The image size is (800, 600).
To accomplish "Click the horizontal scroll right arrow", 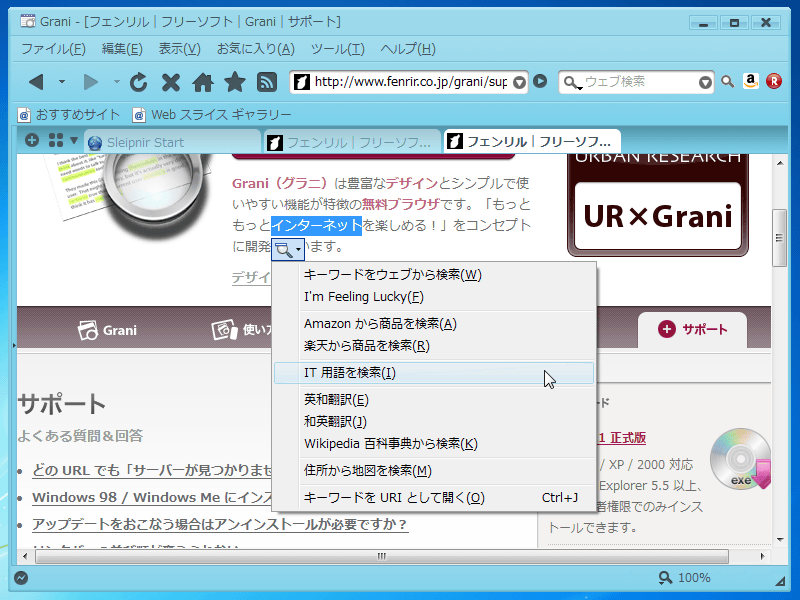I will [x=762, y=556].
